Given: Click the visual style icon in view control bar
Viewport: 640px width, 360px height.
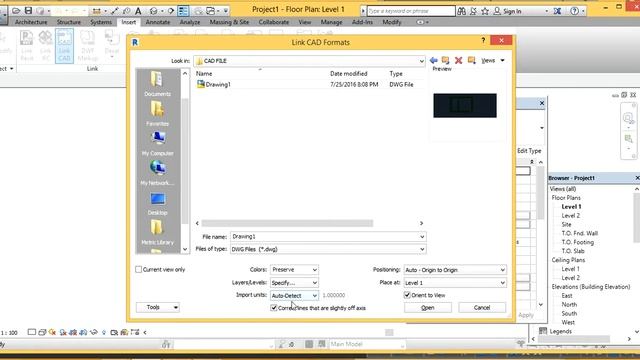Looking at the screenshot, I should 42,332.
